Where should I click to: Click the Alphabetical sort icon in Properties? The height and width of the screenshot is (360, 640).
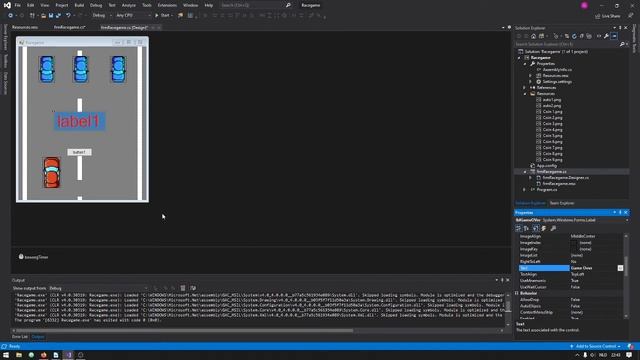click(x=526, y=229)
